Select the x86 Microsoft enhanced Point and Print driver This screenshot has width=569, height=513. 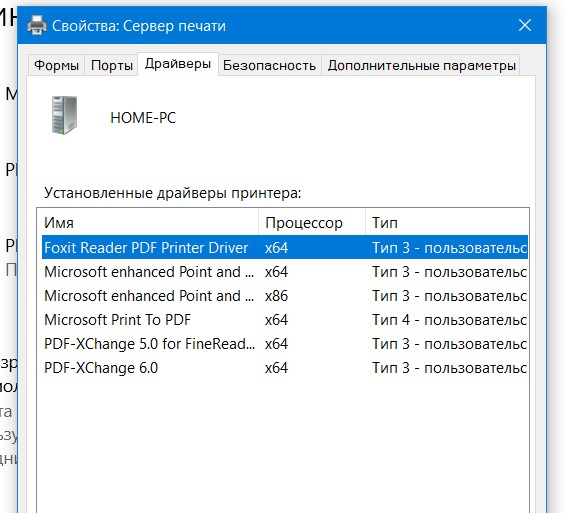click(x=285, y=296)
